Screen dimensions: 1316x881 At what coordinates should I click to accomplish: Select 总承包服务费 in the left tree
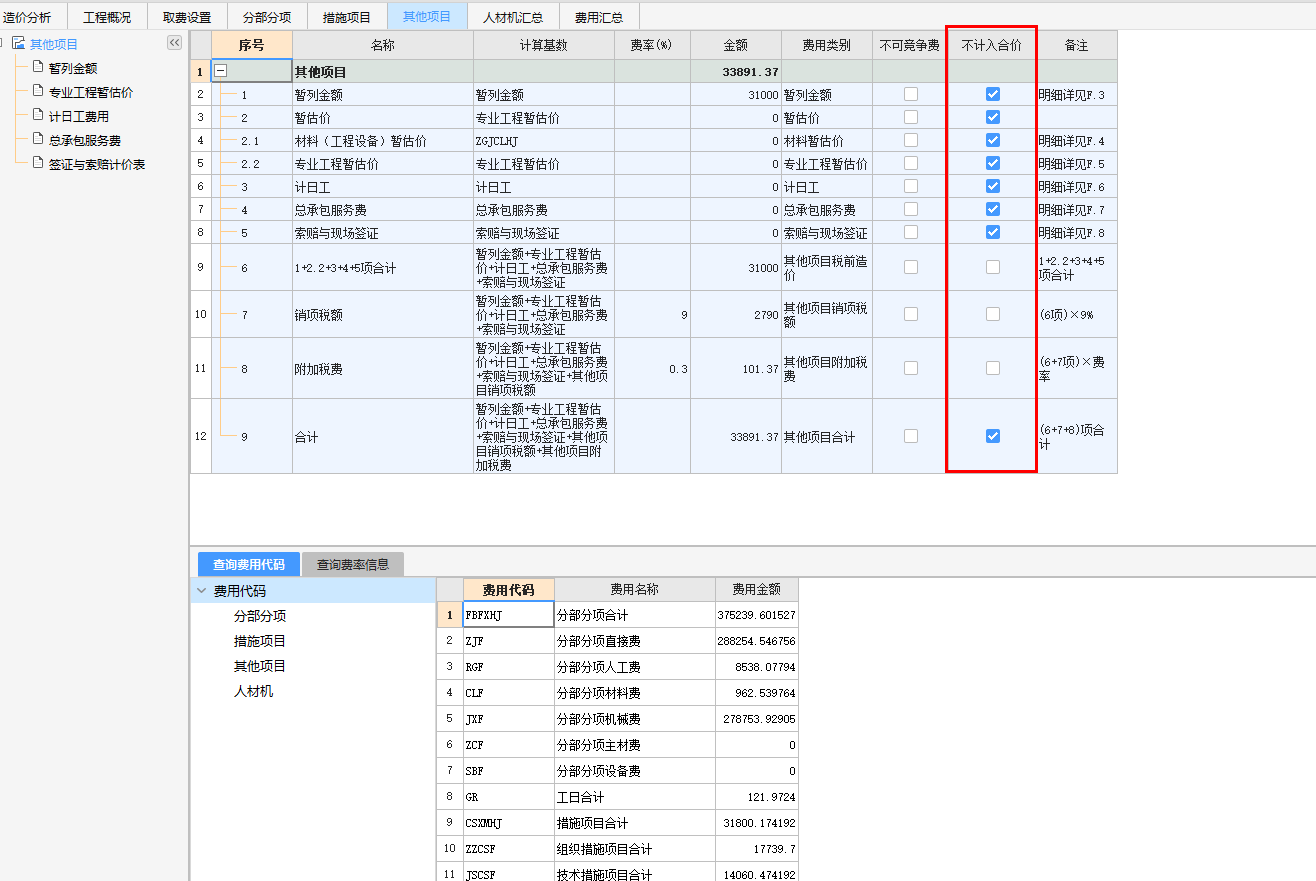[85, 140]
